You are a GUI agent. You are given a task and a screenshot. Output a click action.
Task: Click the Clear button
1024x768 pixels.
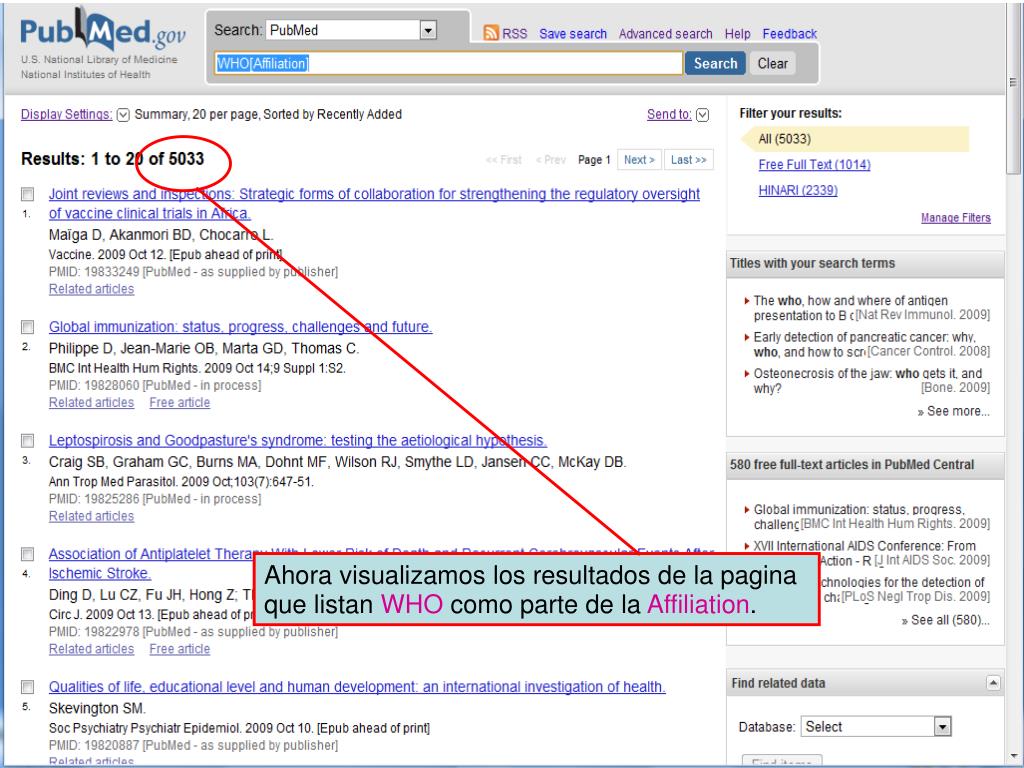(x=773, y=63)
